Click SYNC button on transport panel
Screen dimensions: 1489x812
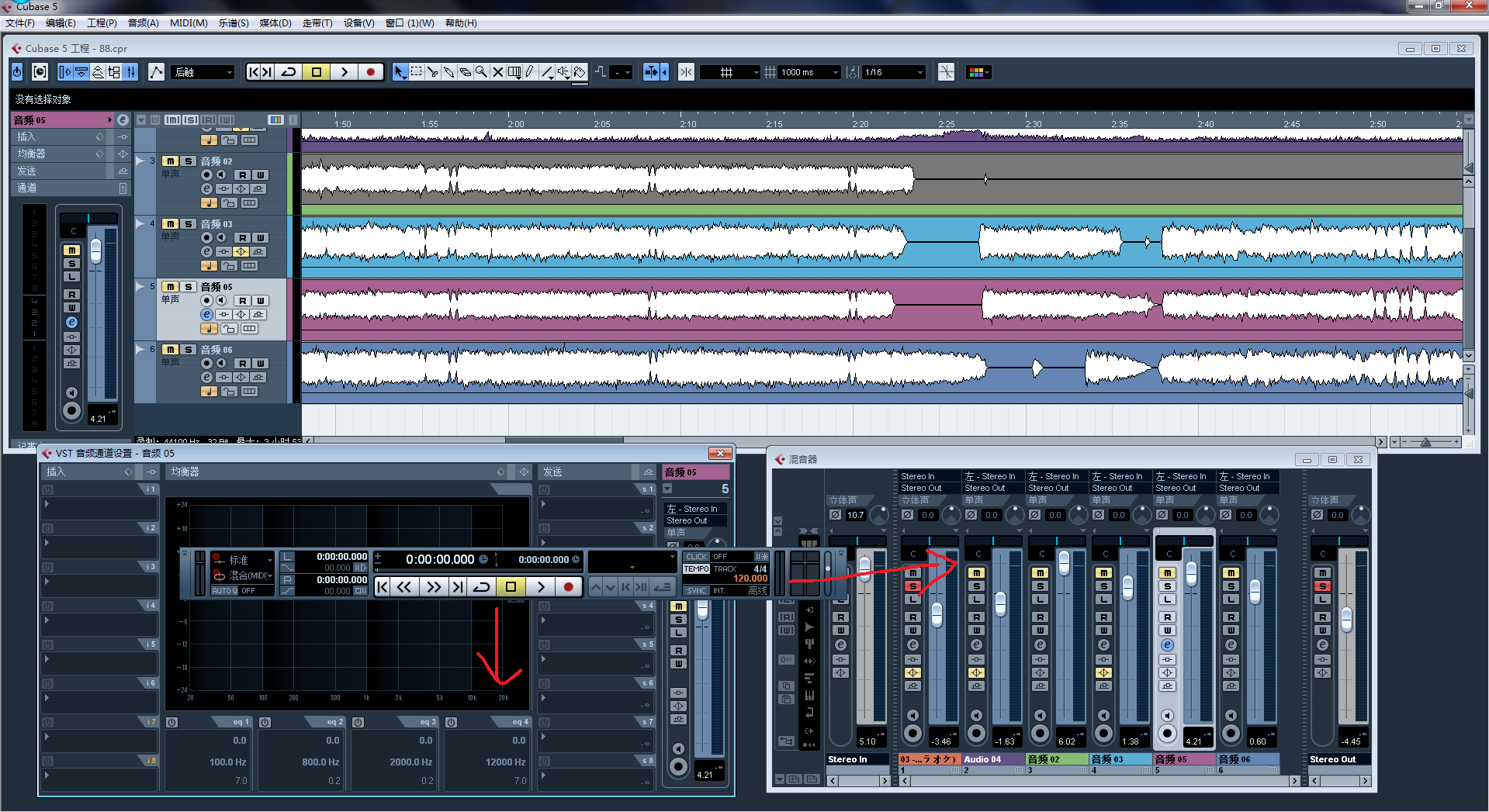[697, 591]
